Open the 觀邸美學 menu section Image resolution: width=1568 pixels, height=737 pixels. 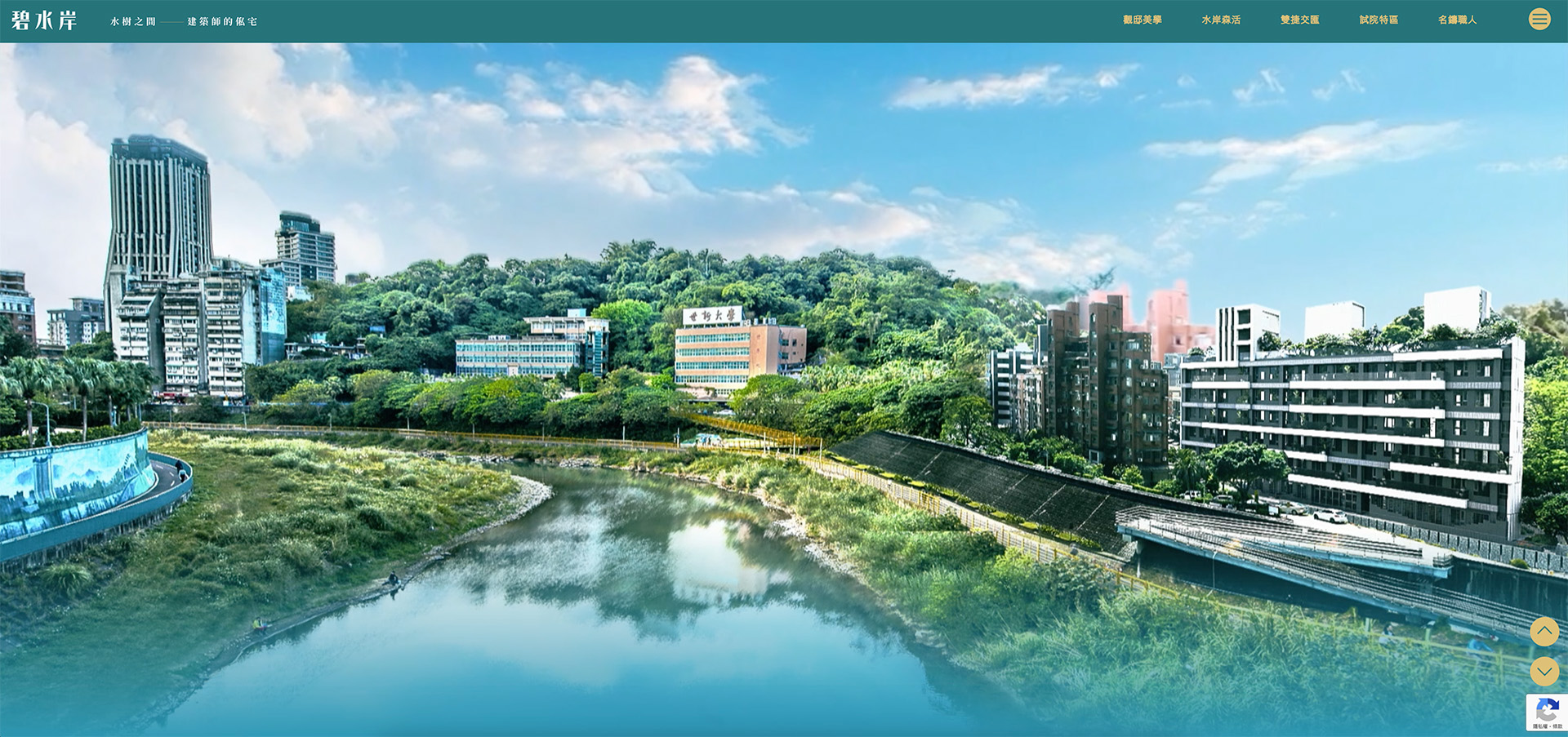[x=1142, y=20]
